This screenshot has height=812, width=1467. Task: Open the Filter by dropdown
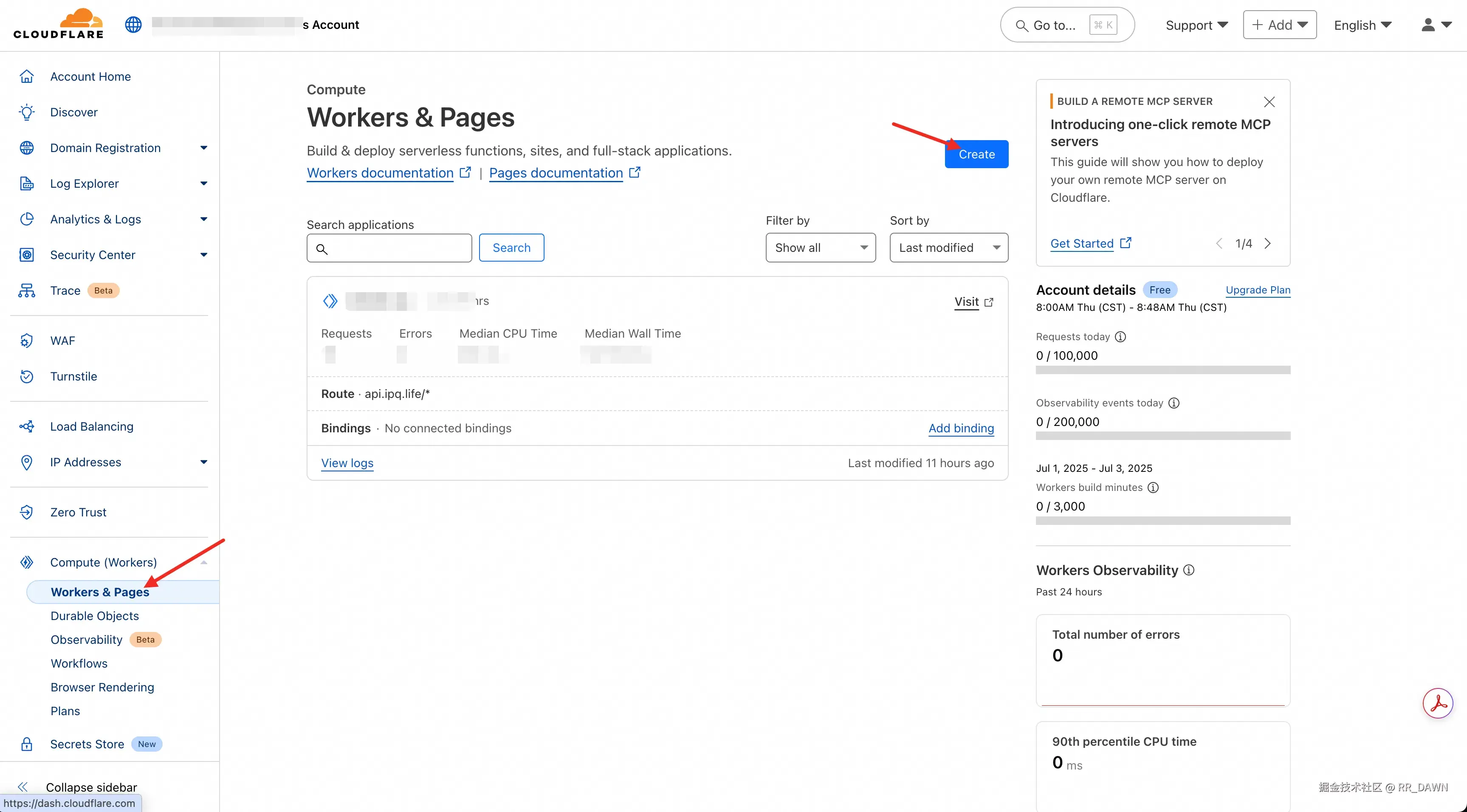click(x=821, y=248)
